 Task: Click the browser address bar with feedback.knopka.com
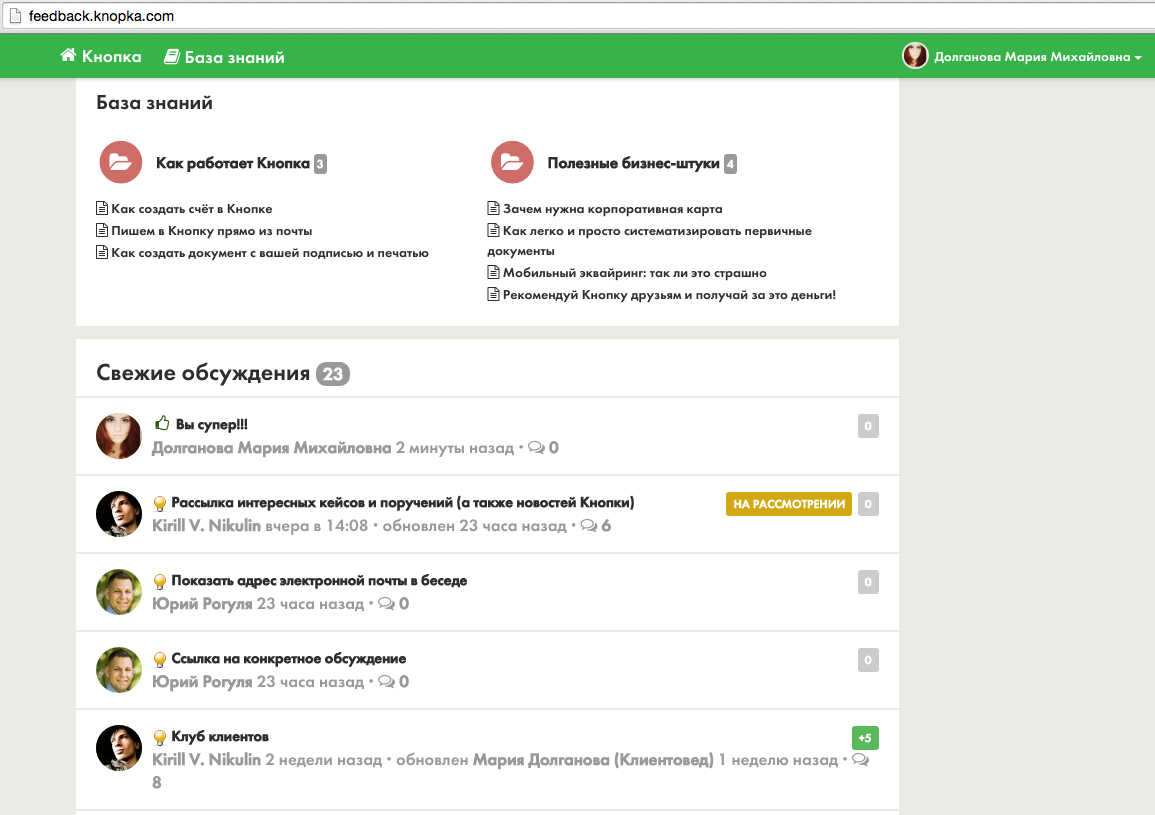tap(500, 17)
